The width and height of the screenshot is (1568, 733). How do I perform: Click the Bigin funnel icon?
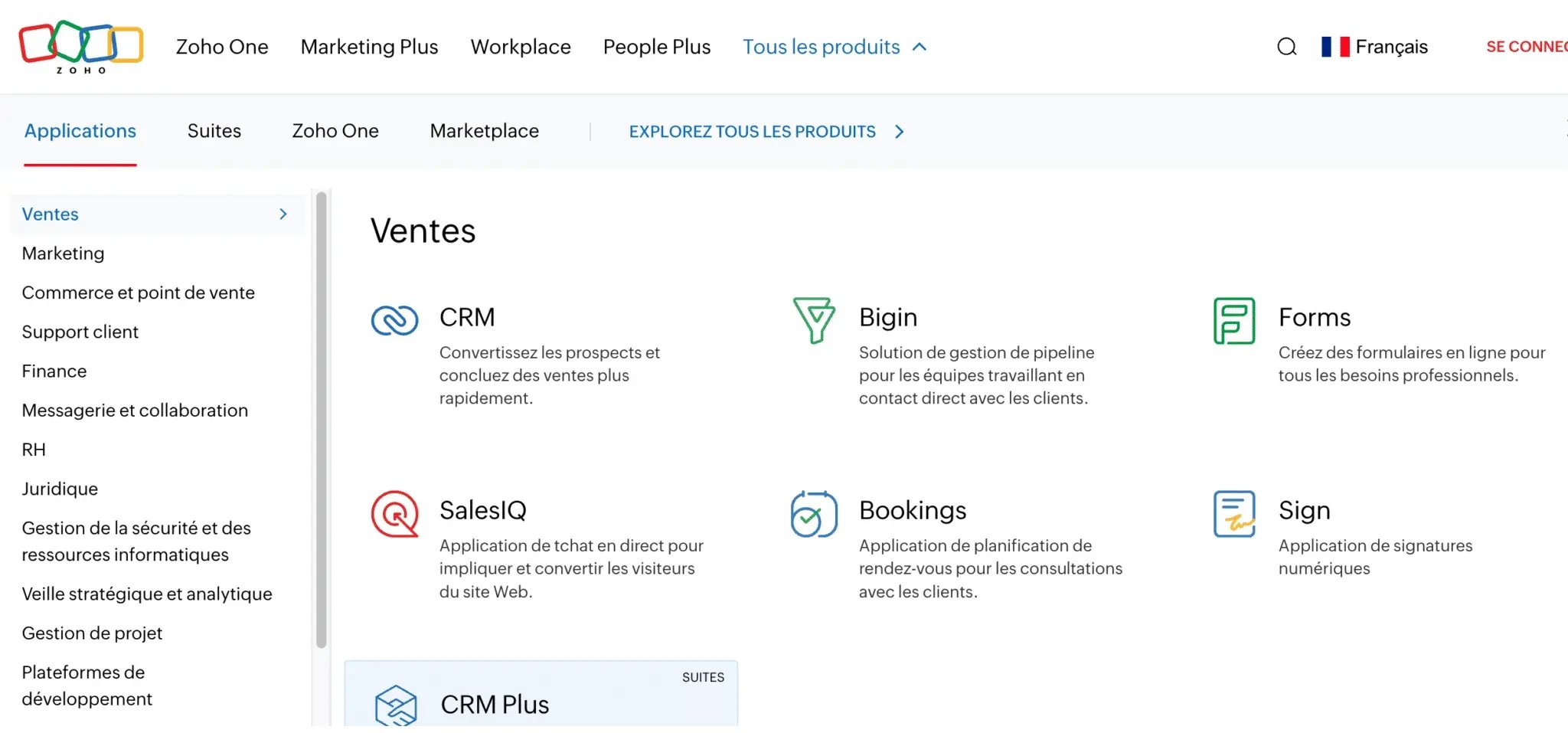tap(813, 320)
